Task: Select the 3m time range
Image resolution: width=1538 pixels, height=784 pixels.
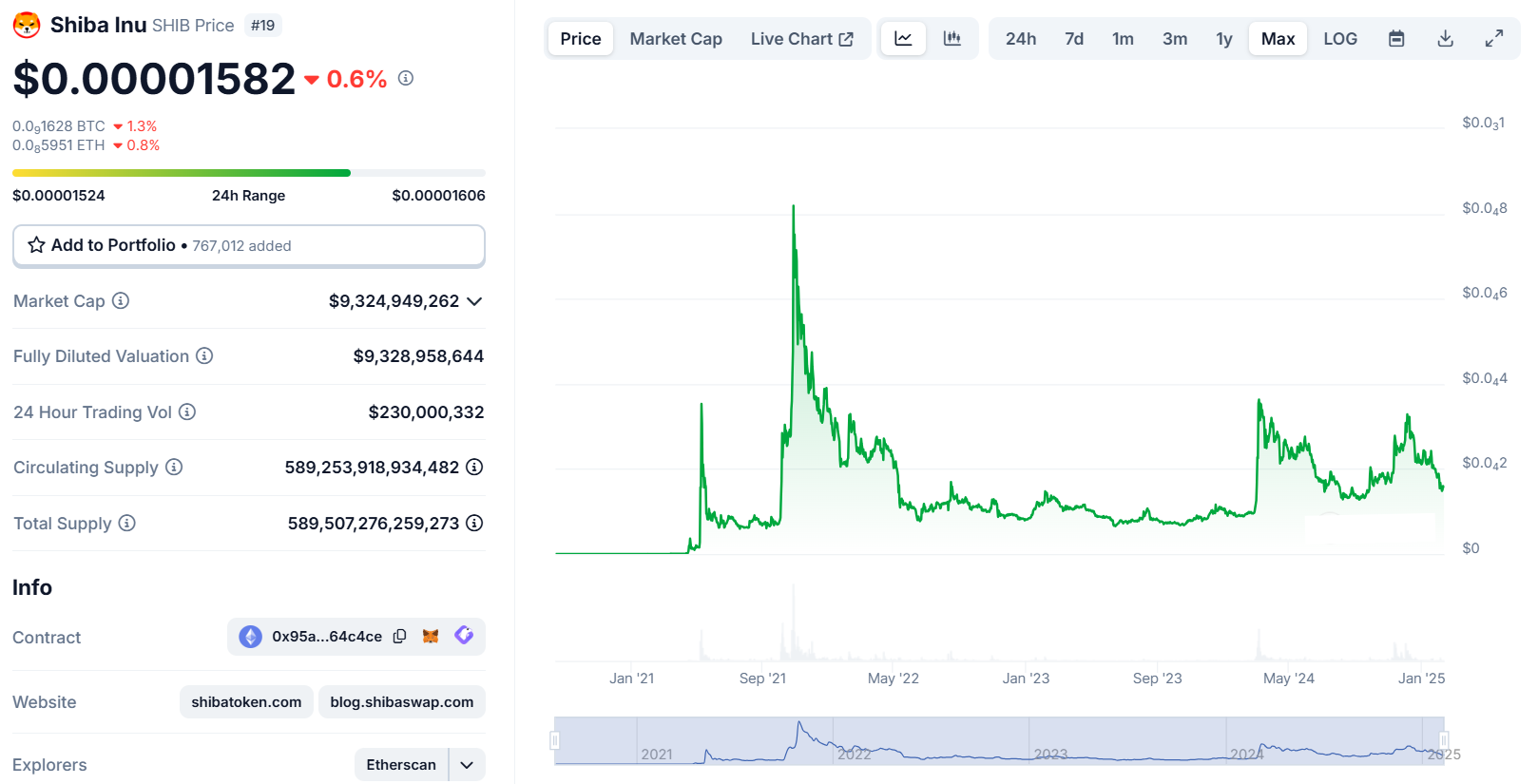Action: (1175, 39)
